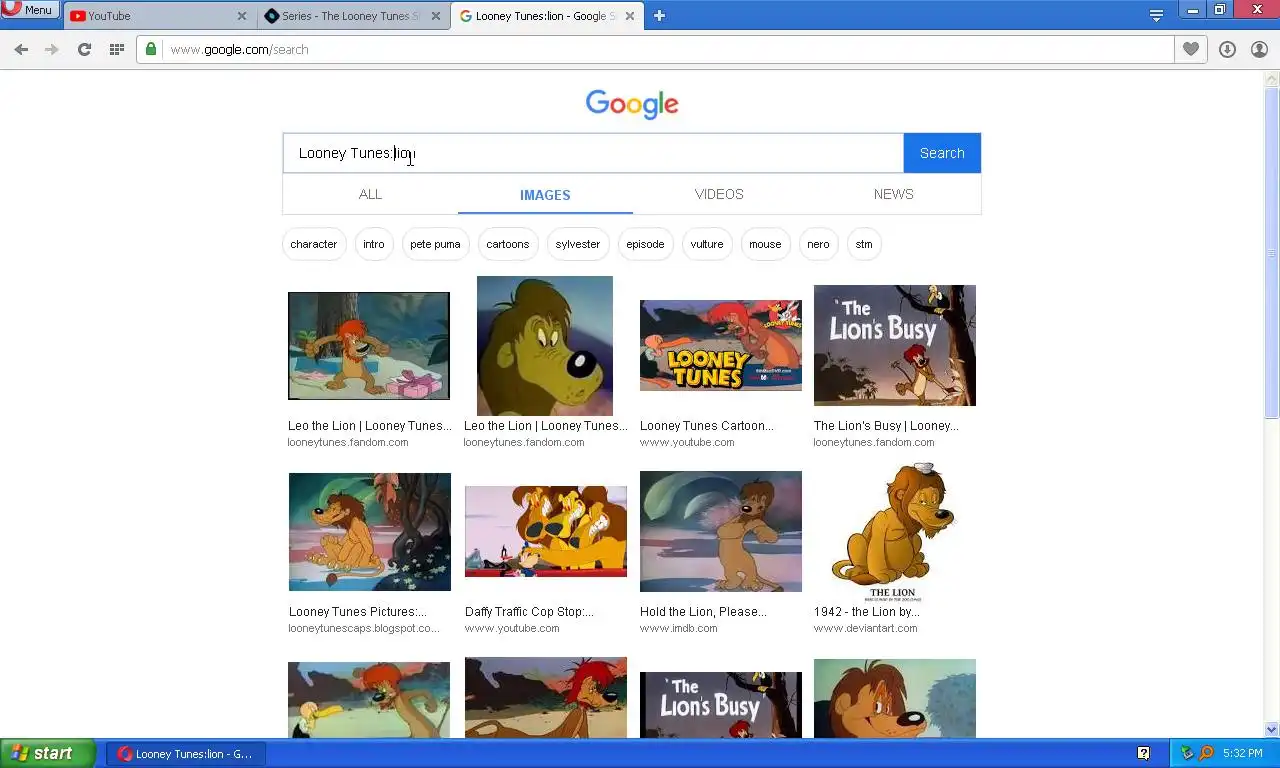
Task: Open the Daffy Traffic Cop Stop thumbnail
Action: 546,532
